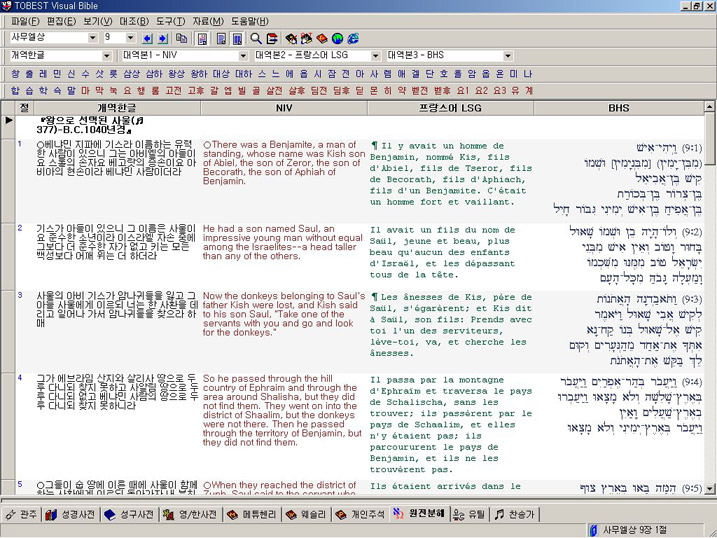717x538 pixels.
Task: Jump to Hebrews via 히 link
Action: (387, 91)
